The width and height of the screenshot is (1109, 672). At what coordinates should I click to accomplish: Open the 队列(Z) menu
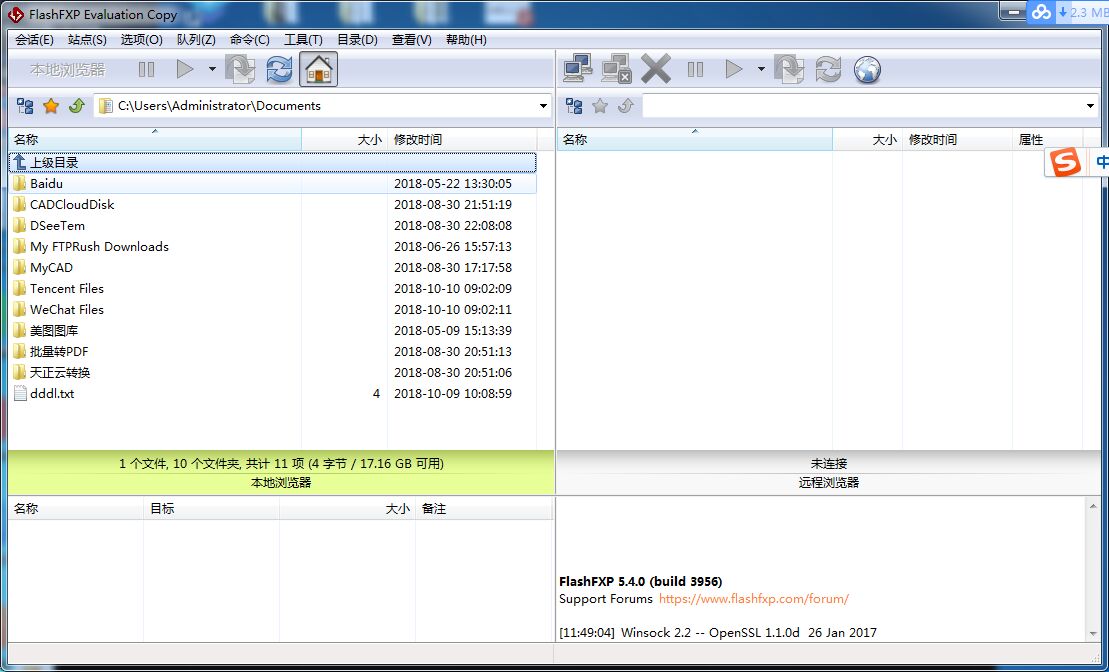[x=196, y=40]
